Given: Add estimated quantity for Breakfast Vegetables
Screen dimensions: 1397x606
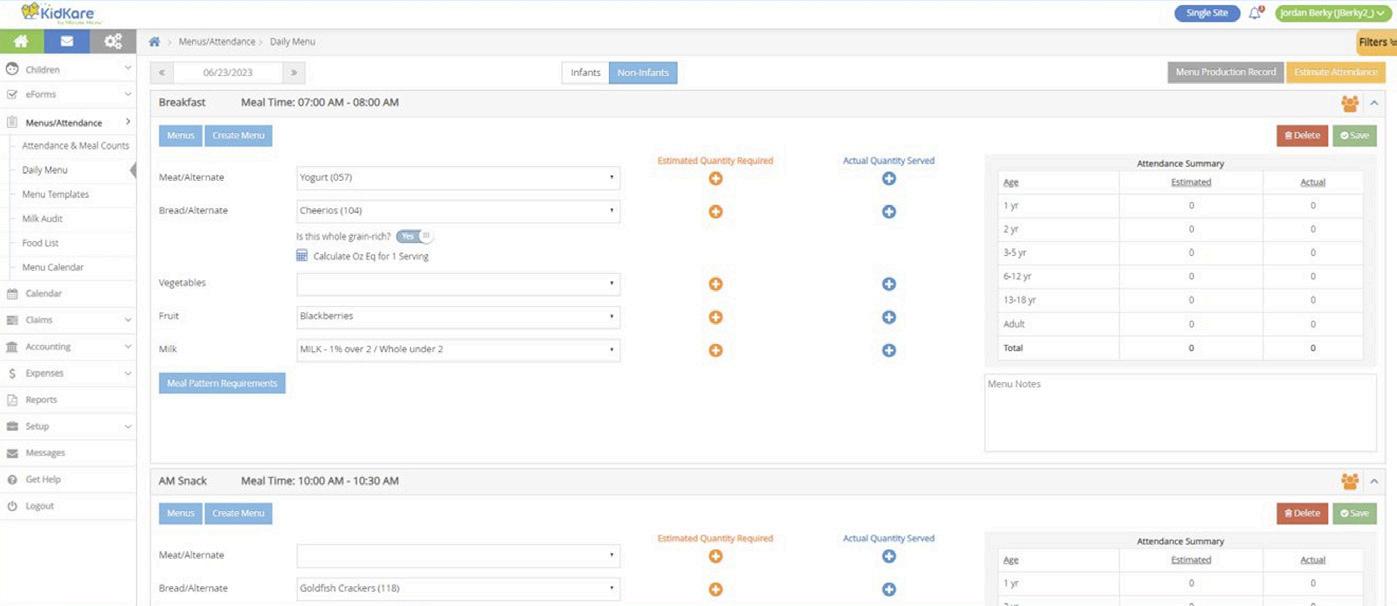Looking at the screenshot, I should click(x=715, y=284).
